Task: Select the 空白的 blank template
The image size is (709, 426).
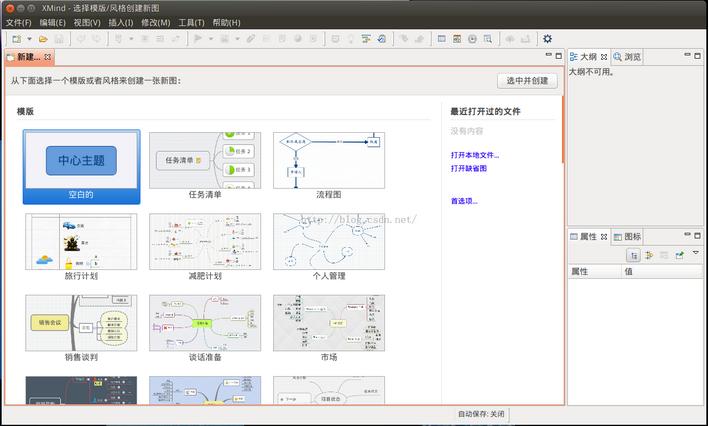Action: (x=81, y=167)
